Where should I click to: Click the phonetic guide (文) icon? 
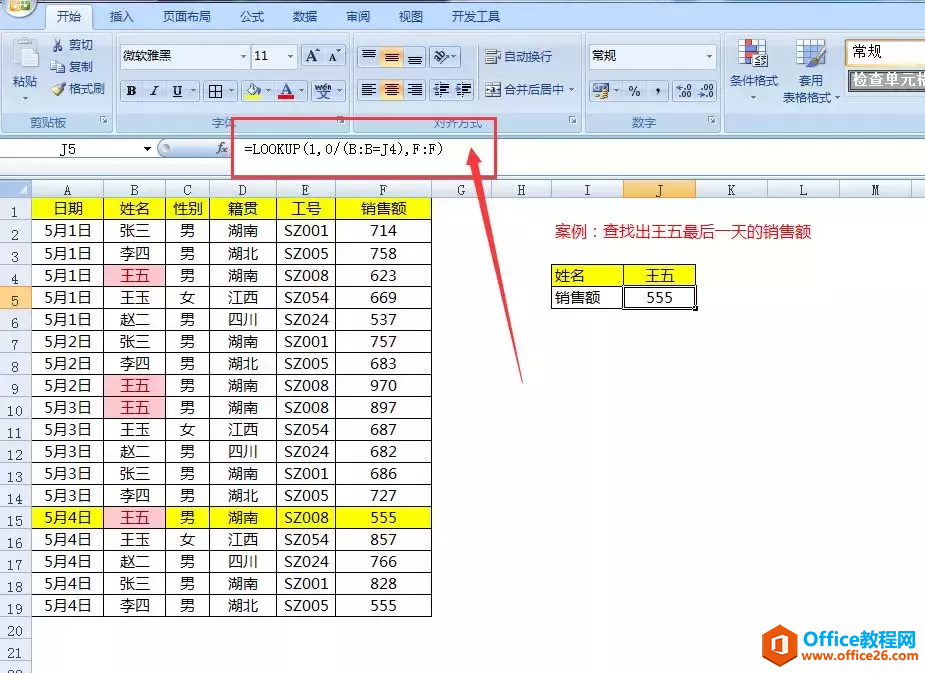click(323, 91)
